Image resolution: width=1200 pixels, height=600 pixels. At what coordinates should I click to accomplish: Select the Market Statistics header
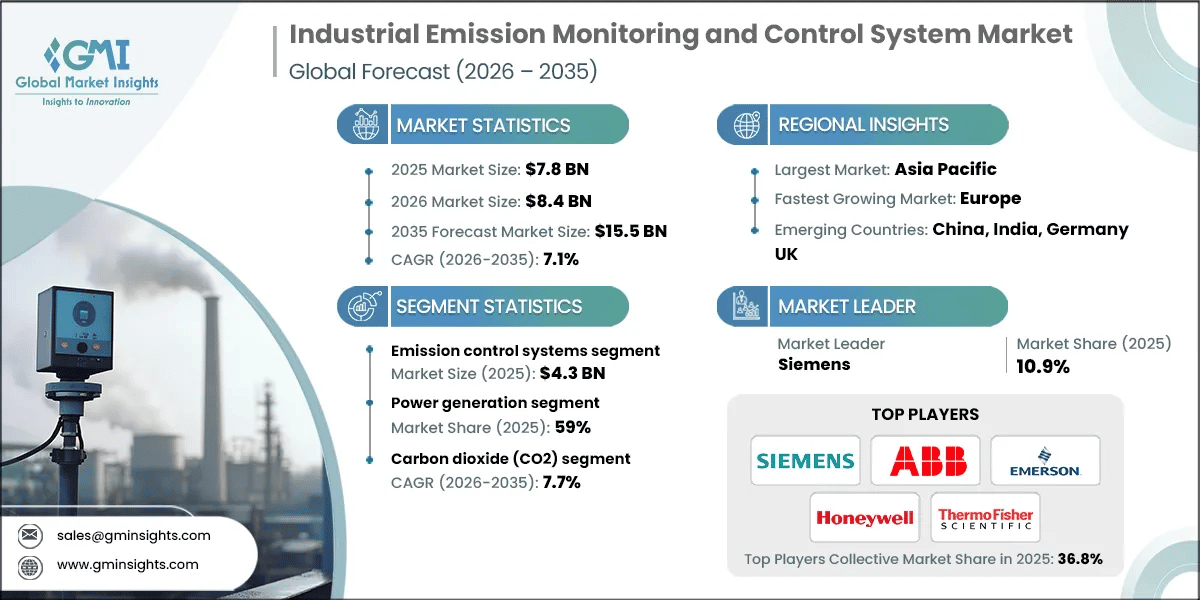tap(483, 125)
